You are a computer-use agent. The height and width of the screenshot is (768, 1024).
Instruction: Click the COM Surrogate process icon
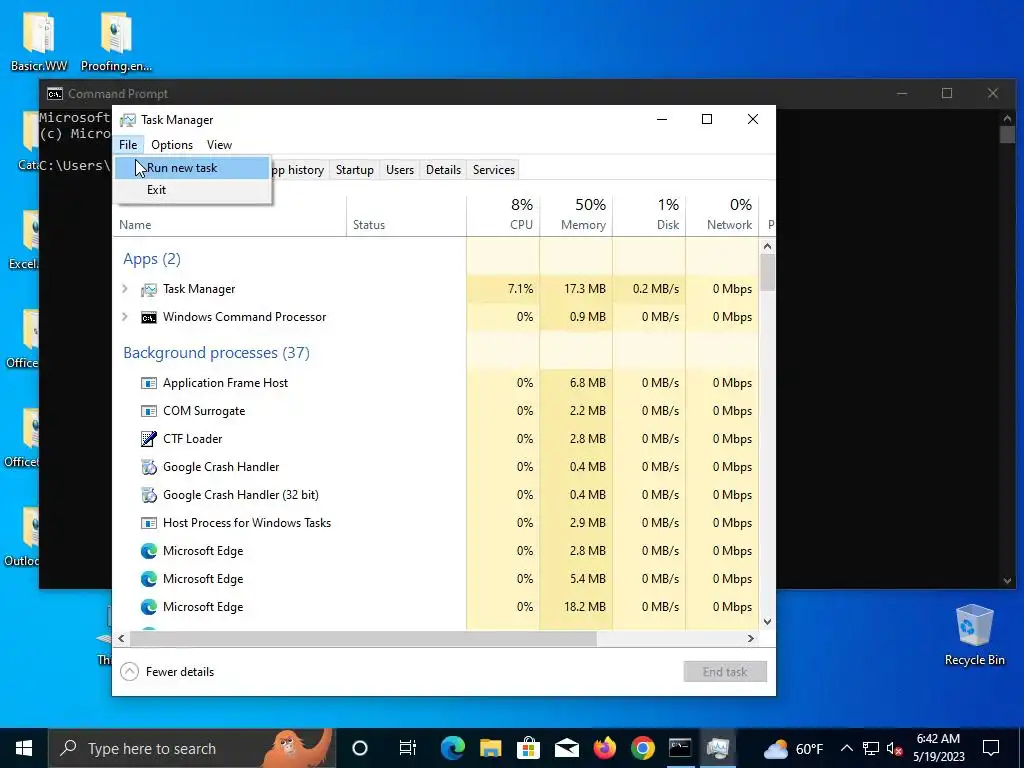(x=149, y=411)
